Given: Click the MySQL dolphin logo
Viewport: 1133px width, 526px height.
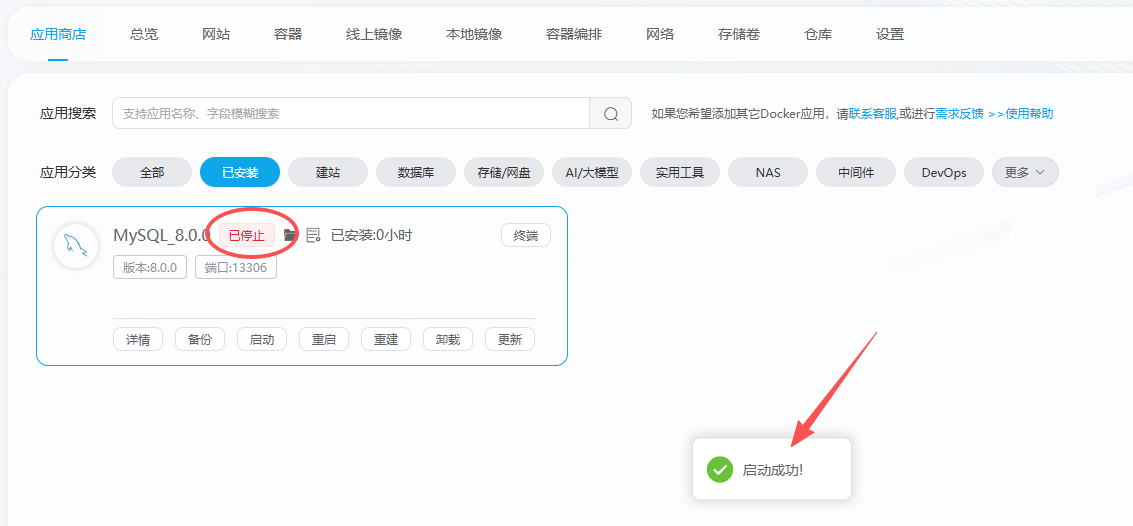Looking at the screenshot, I should (76, 246).
